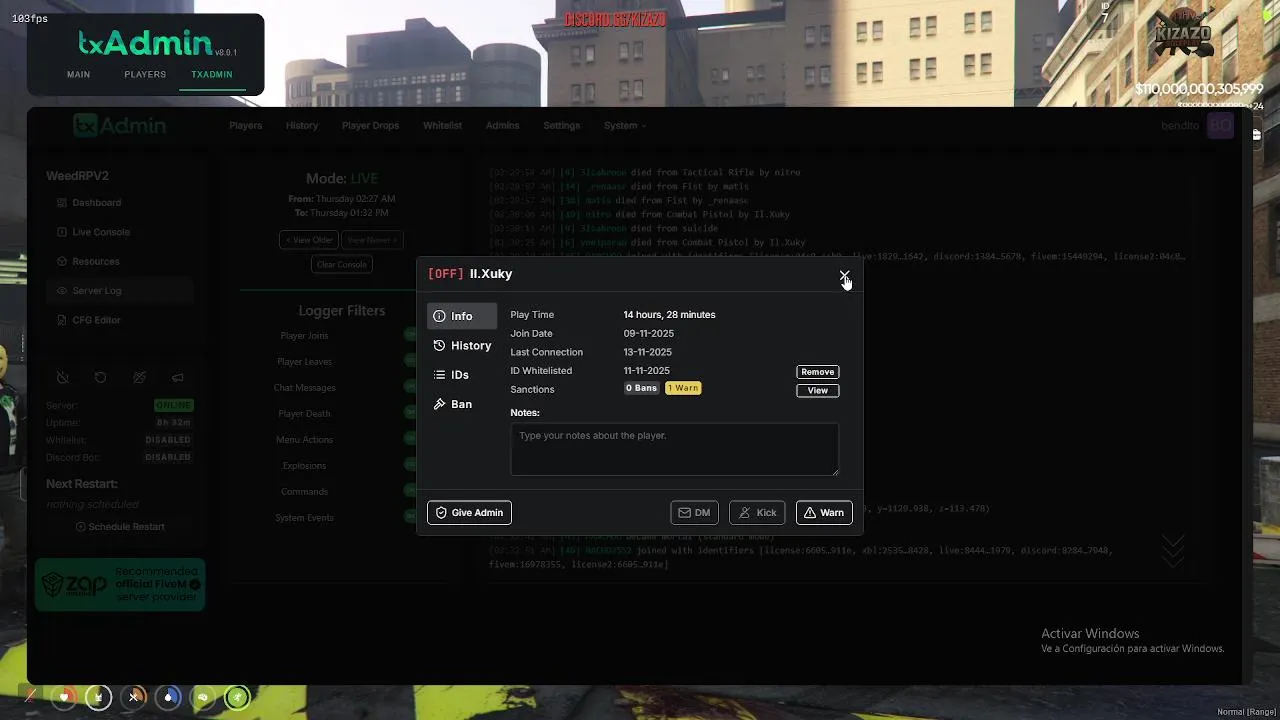The width and height of the screenshot is (1280, 720).
Task: Click the running stamina HUD icon
Action: 237,696
